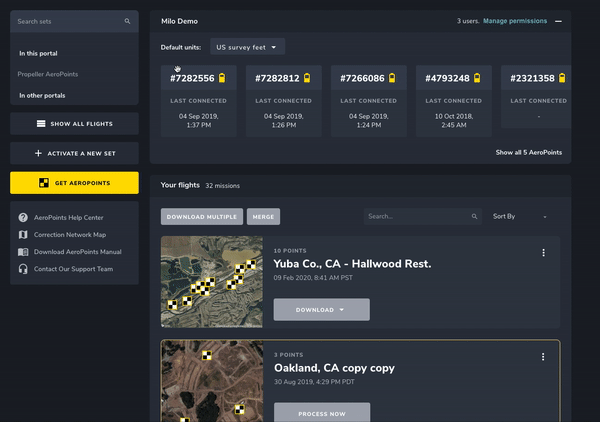Collapse the Milo Demo panel with minus icon

click(558, 21)
